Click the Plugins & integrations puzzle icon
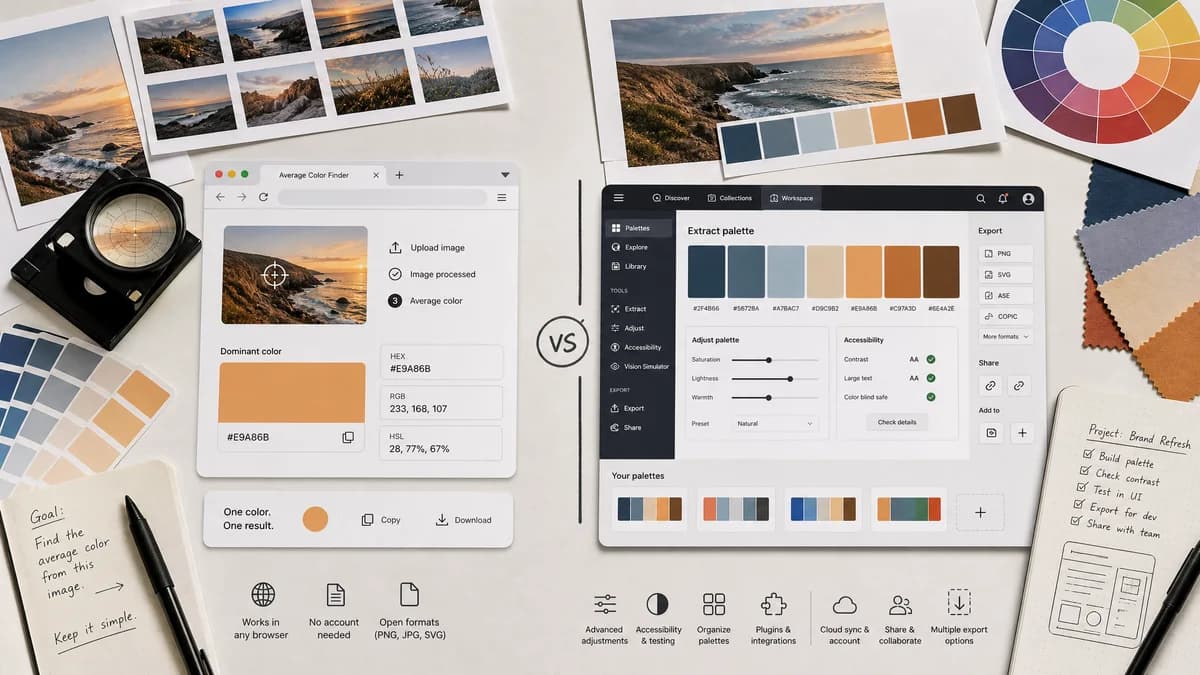The height and width of the screenshot is (675, 1200). coord(773,604)
